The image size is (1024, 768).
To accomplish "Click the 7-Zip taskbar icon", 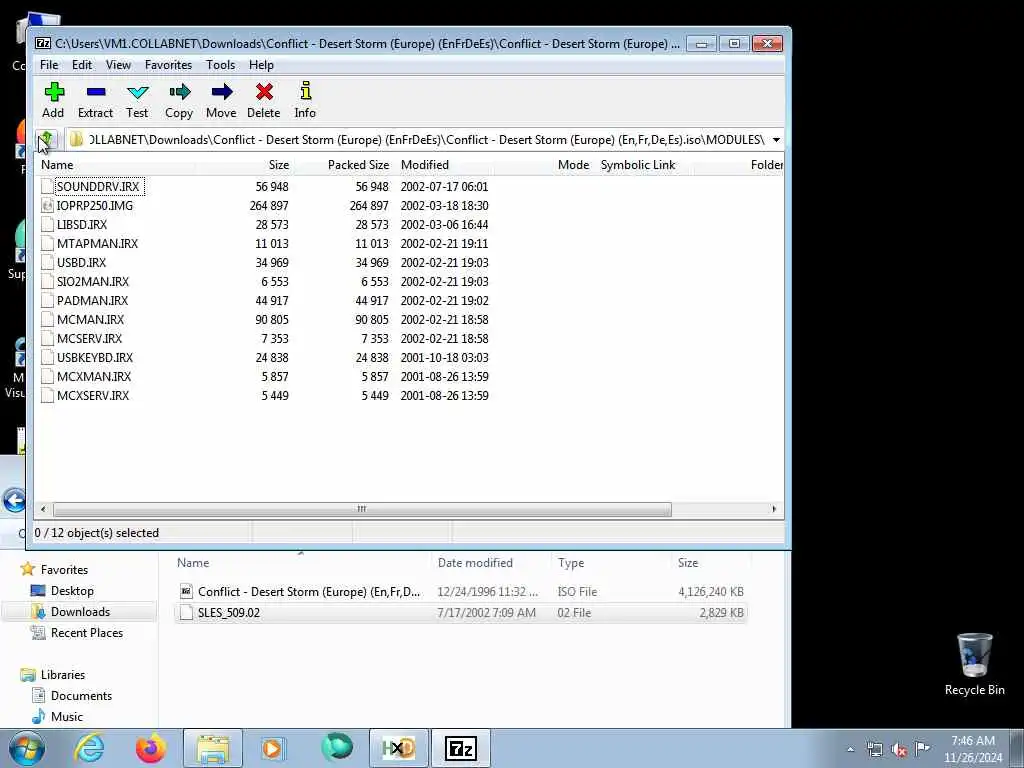I will tap(460, 748).
